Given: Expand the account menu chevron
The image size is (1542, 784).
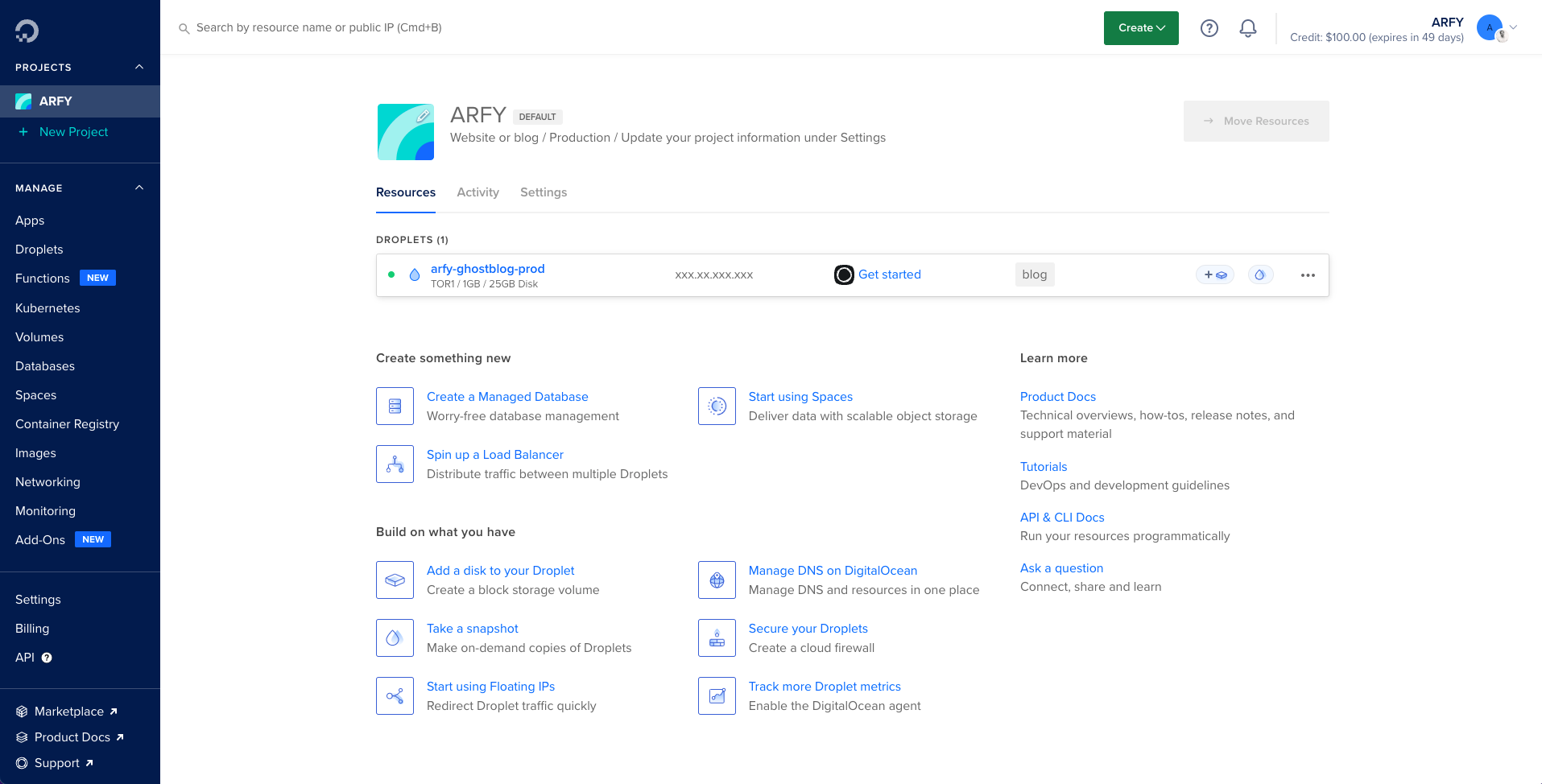Looking at the screenshot, I should tap(1513, 27).
